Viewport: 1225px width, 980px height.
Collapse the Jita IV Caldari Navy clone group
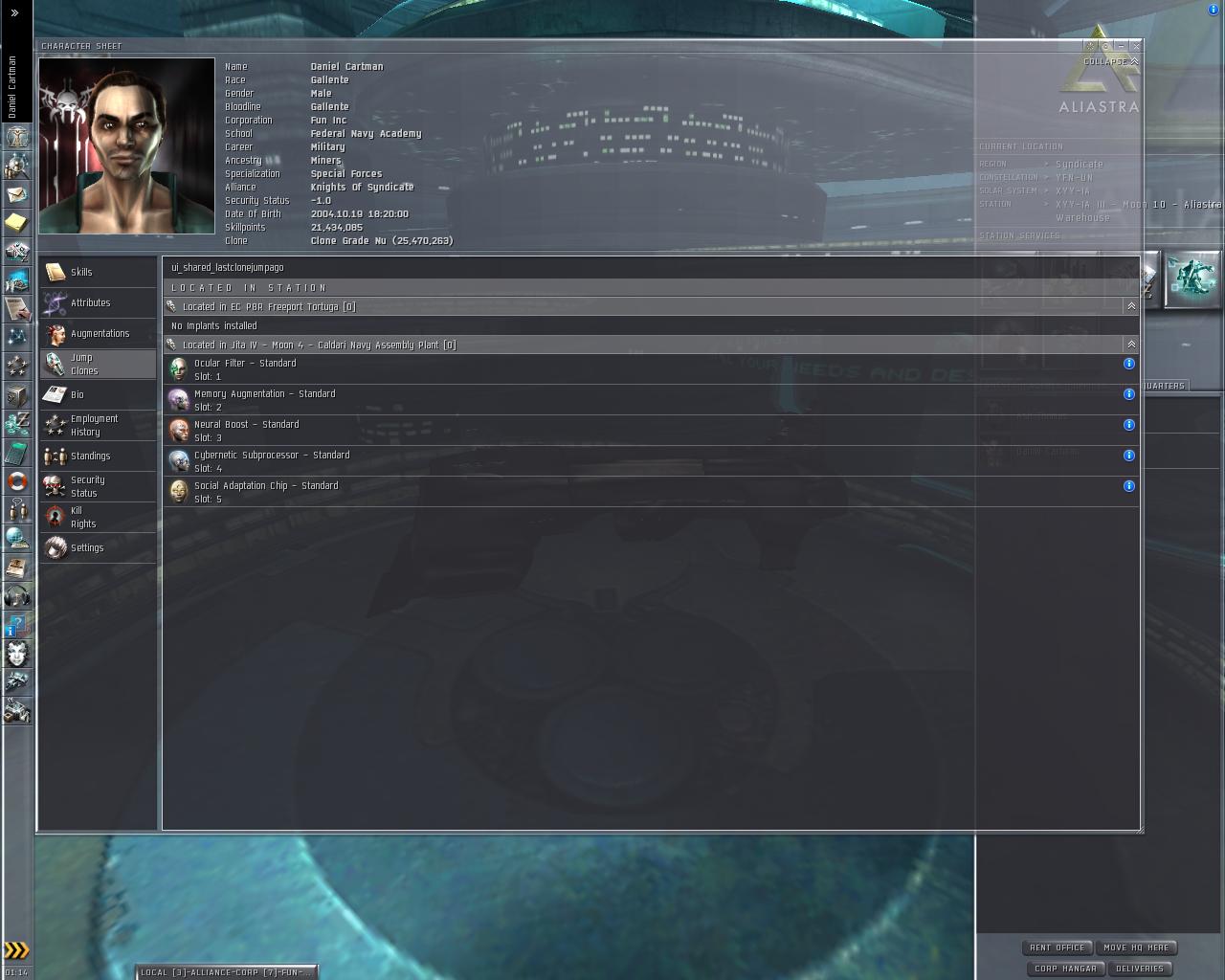(x=1131, y=345)
